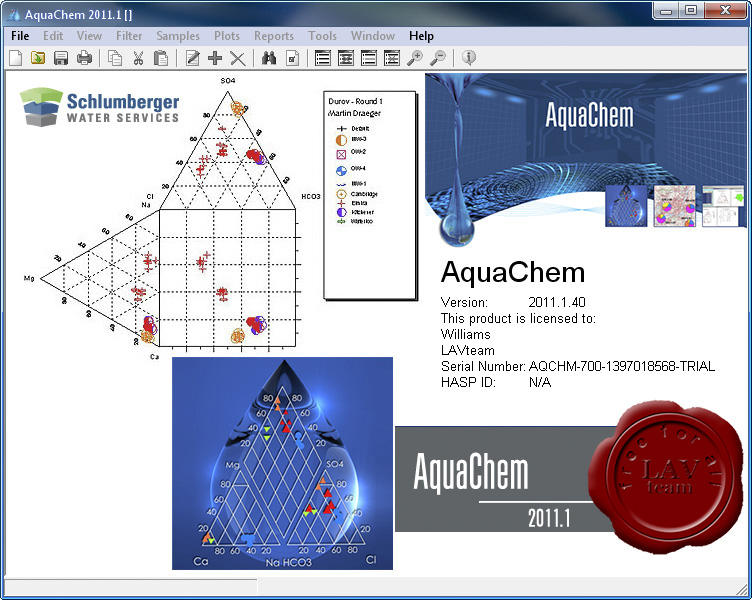Screen dimensions: 752x600
Task: Click the HASP ID value N/A
Action: tap(540, 382)
